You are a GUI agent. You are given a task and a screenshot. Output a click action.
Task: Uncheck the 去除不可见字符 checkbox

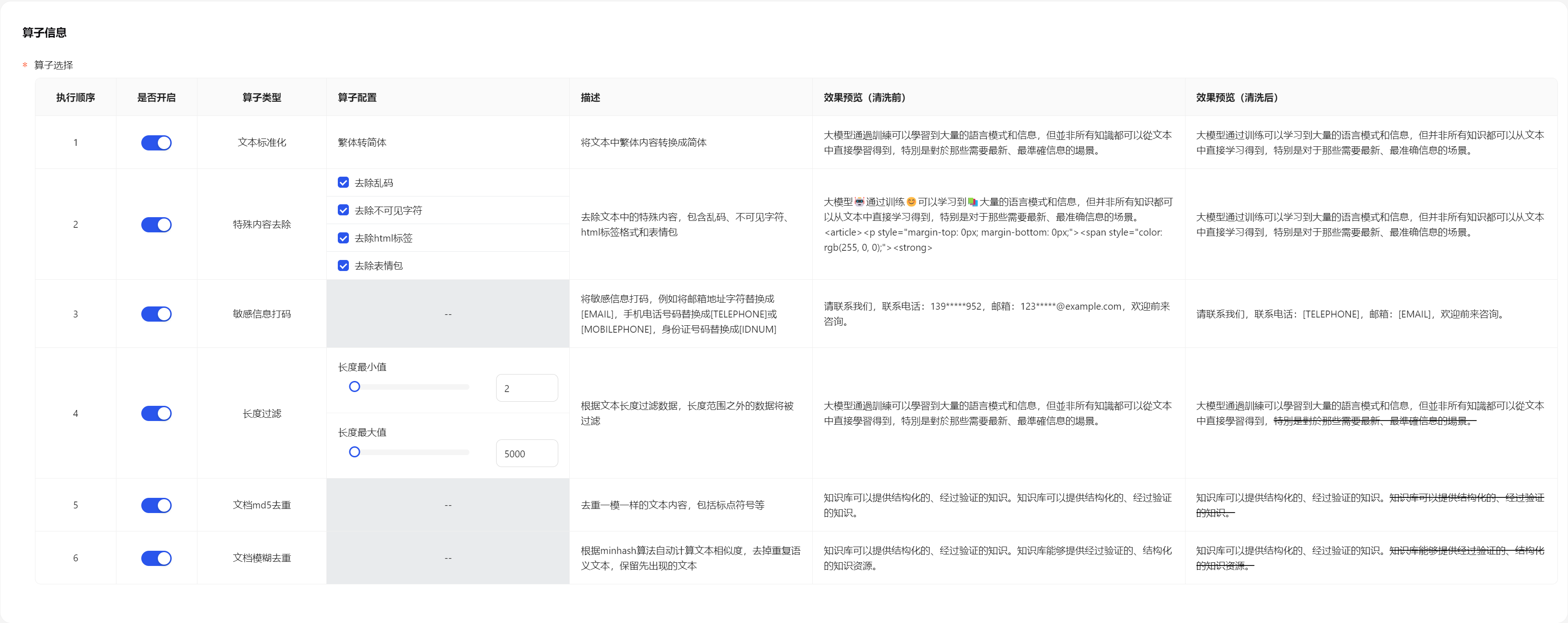(x=343, y=210)
